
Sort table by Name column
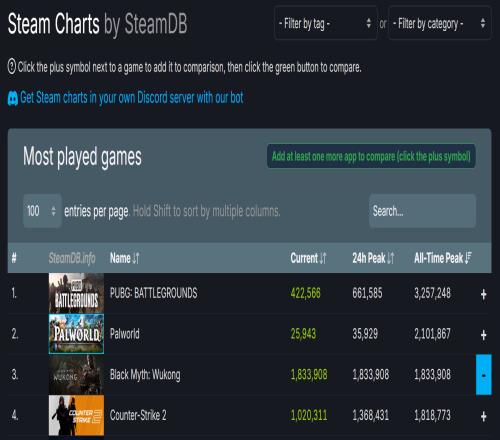[x=124, y=258]
